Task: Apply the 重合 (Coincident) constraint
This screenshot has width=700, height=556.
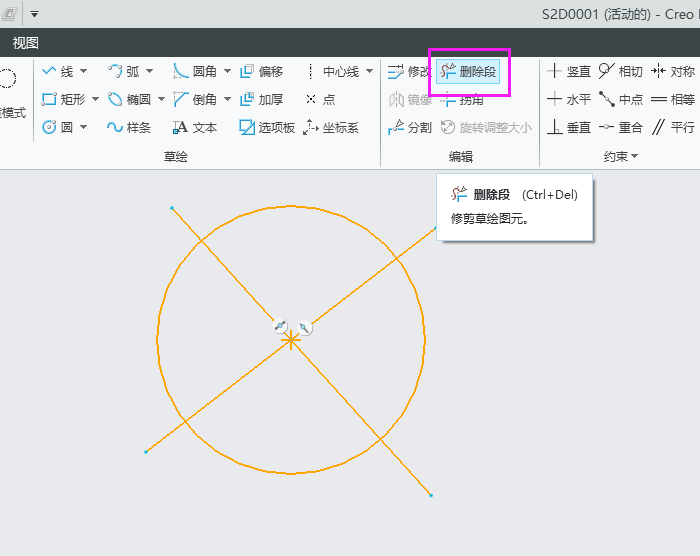Action: 621,128
